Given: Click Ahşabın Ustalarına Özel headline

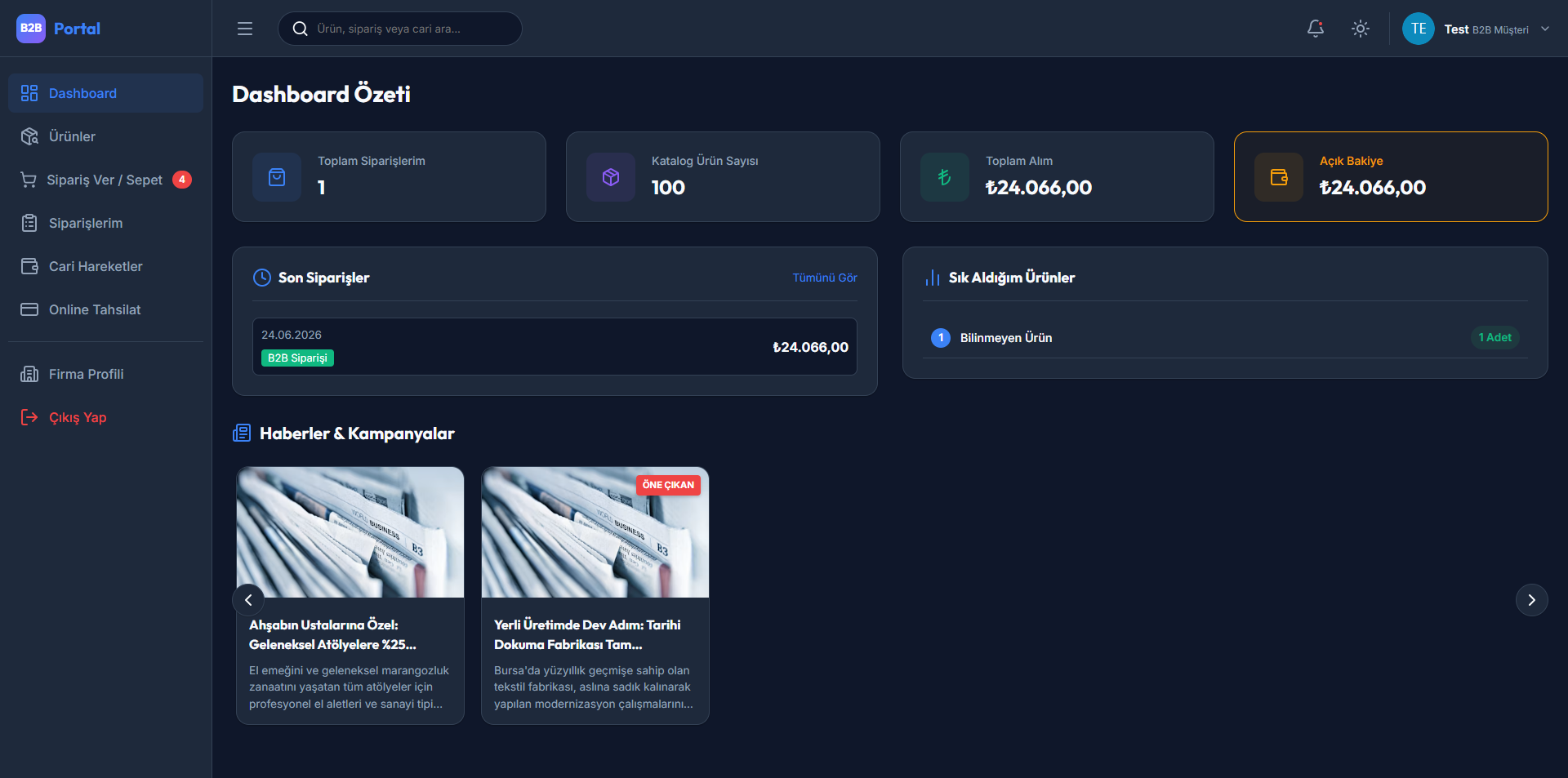Looking at the screenshot, I should coord(332,634).
